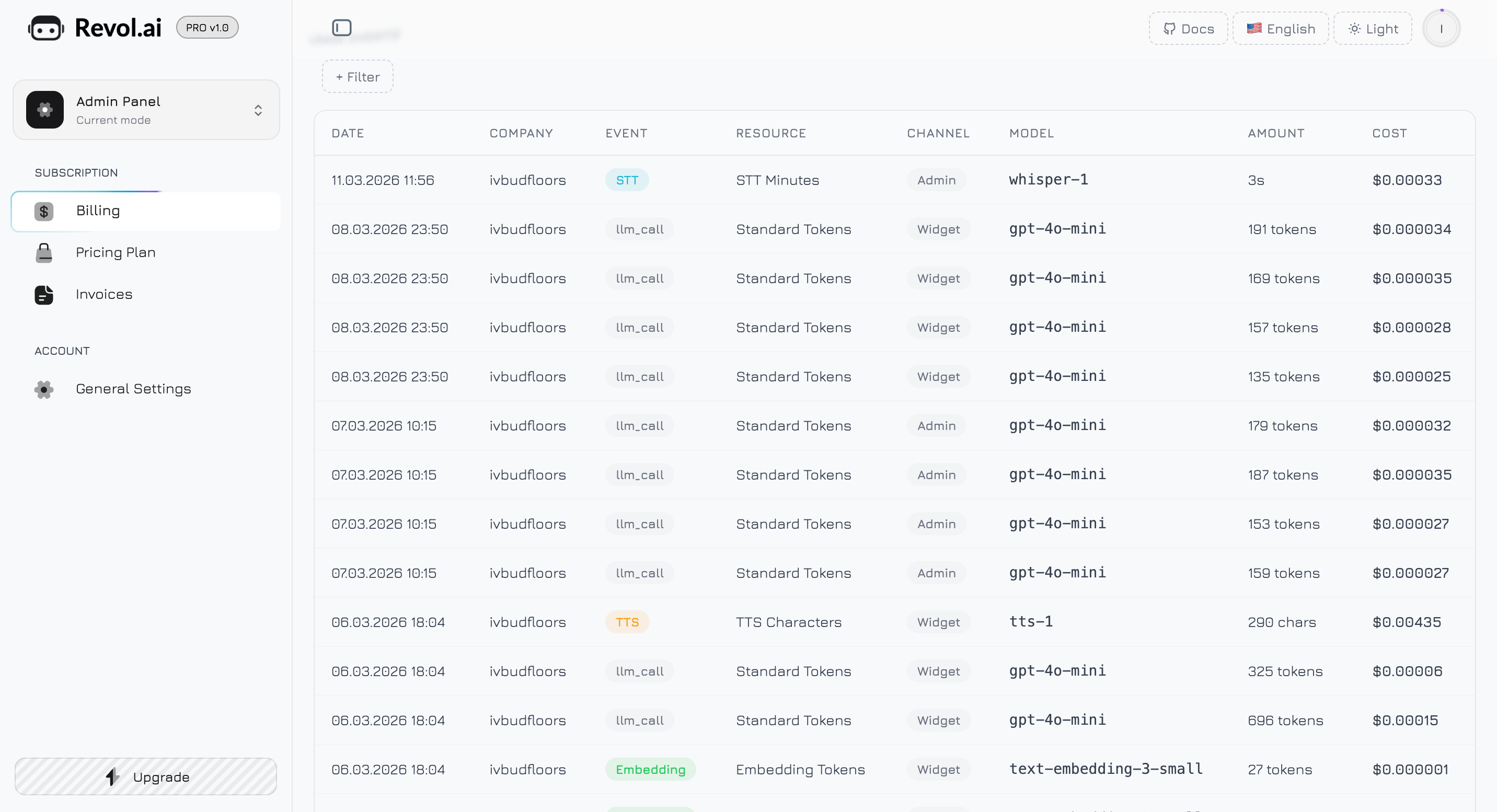Click the Embedding Tokens resource cell

click(x=800, y=770)
